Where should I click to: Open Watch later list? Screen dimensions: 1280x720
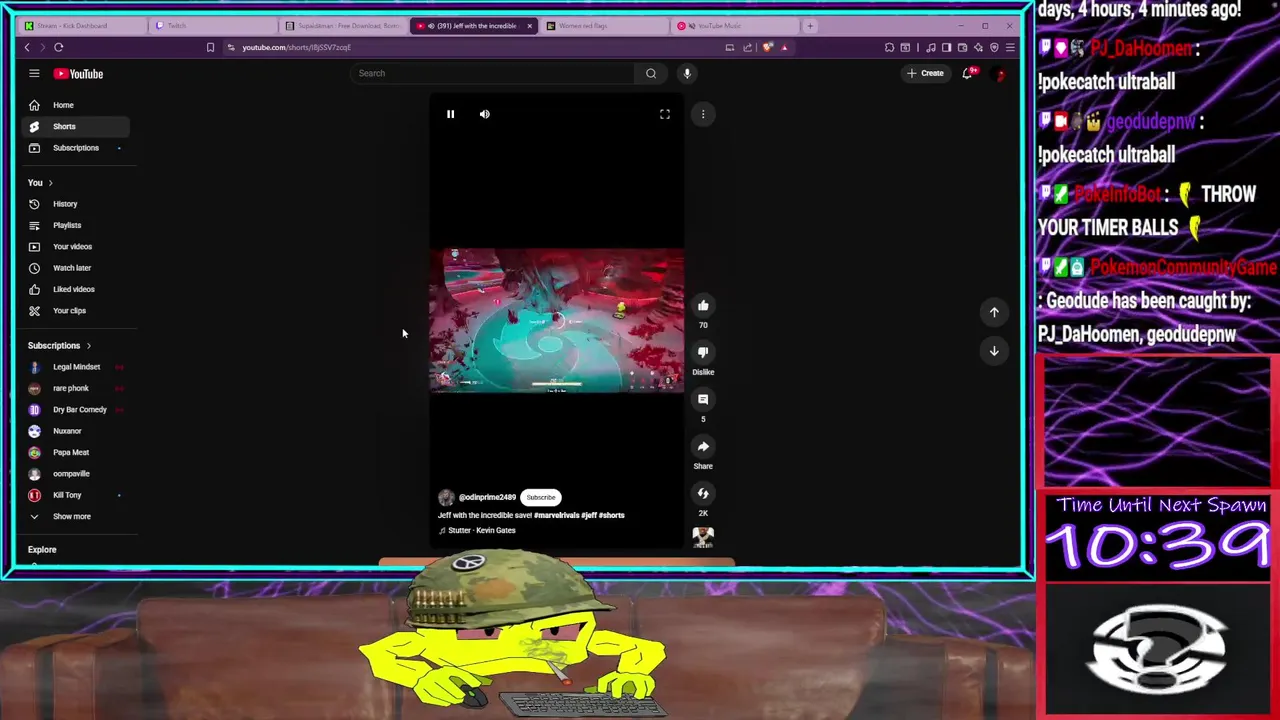[75, 268]
